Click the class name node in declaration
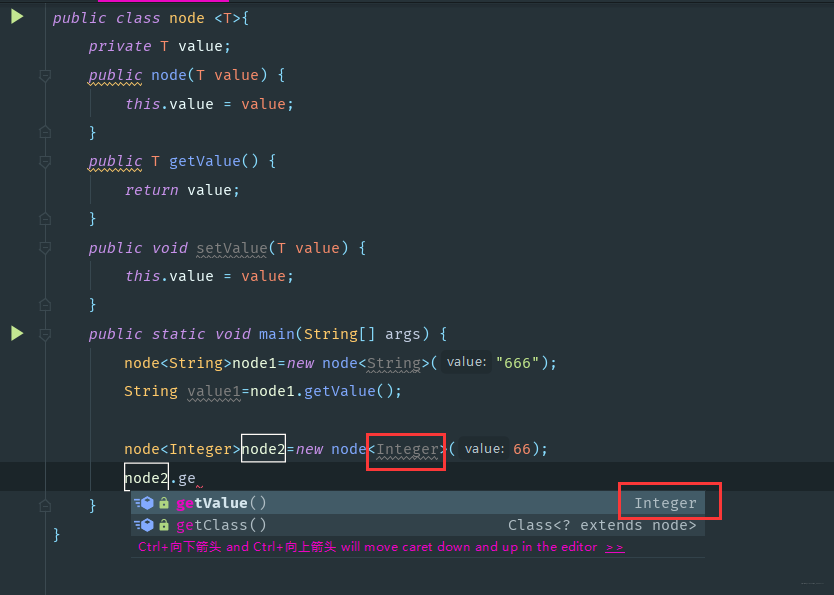 click(x=187, y=18)
